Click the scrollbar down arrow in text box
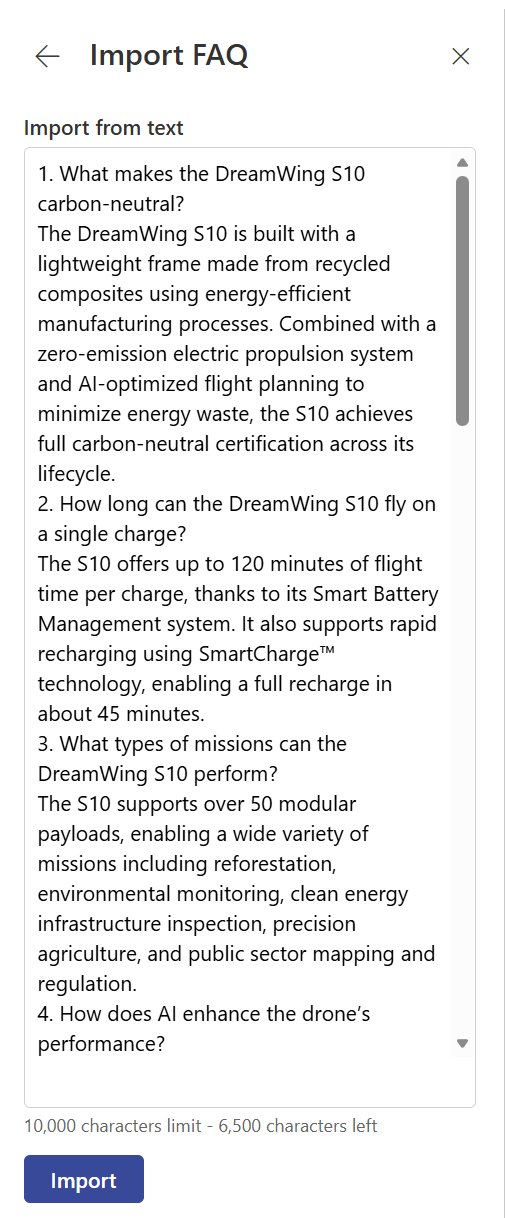 click(462, 1043)
